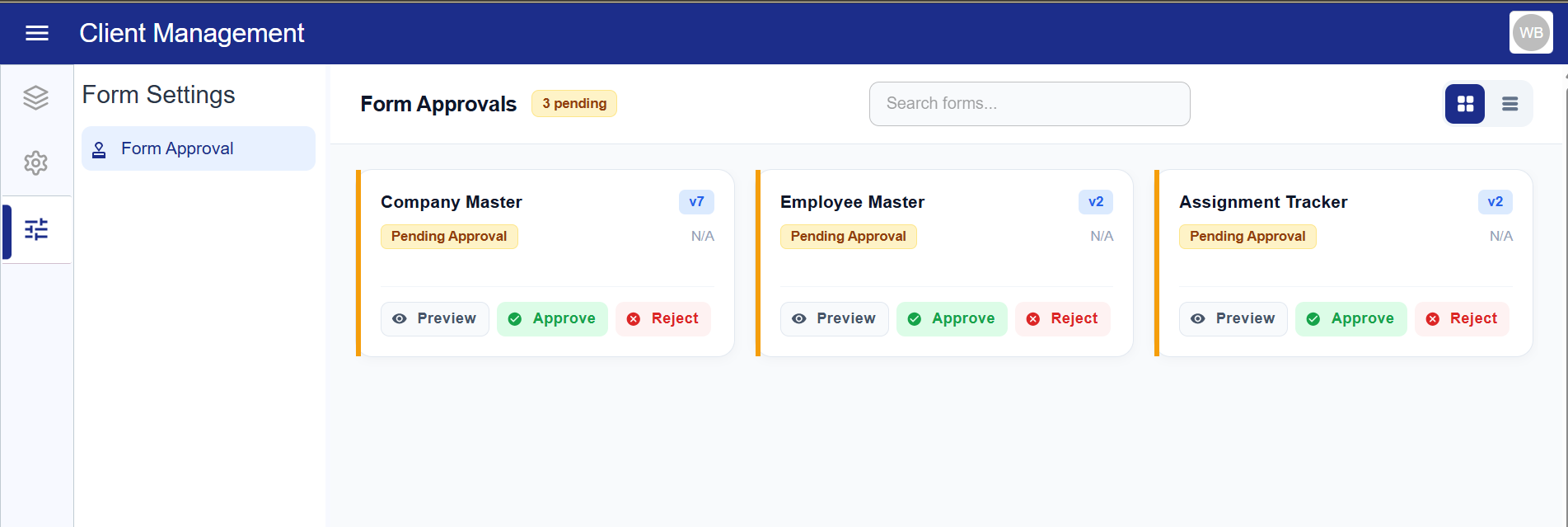Preview the Assignment Tracker form
The image size is (1568, 527).
(x=1233, y=319)
